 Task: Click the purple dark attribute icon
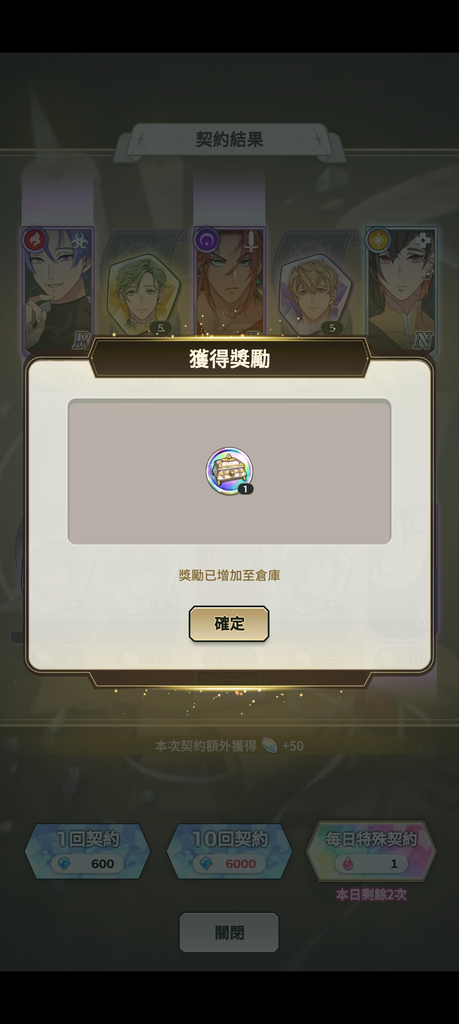[206, 240]
